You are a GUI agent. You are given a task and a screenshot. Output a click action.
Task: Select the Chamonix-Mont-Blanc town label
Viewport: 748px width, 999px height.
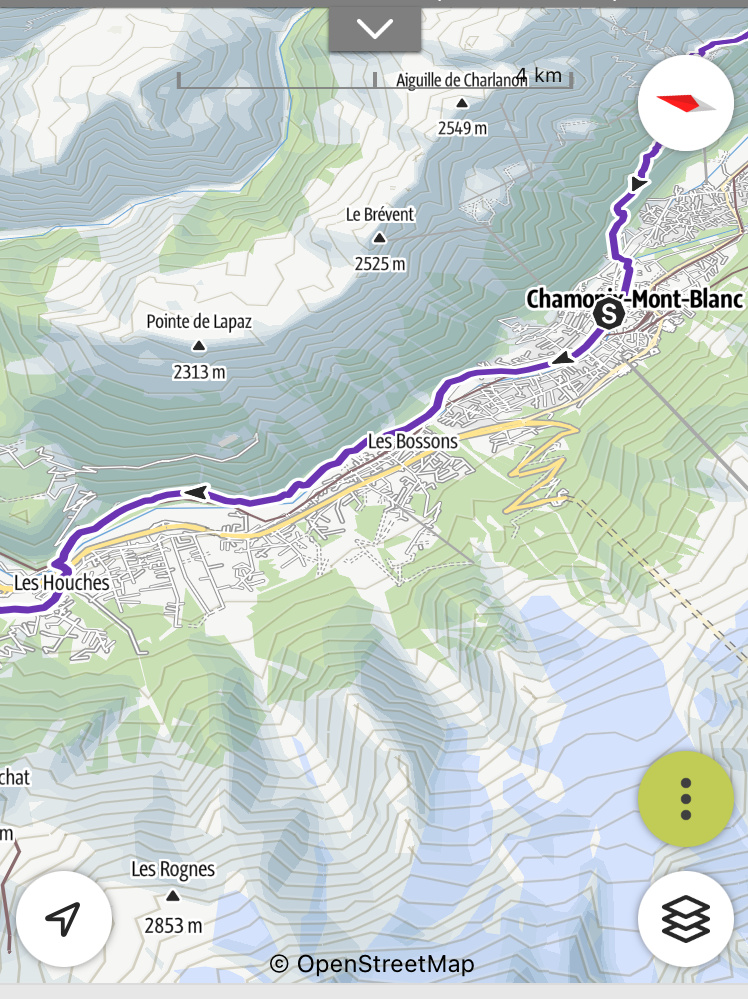(x=635, y=299)
